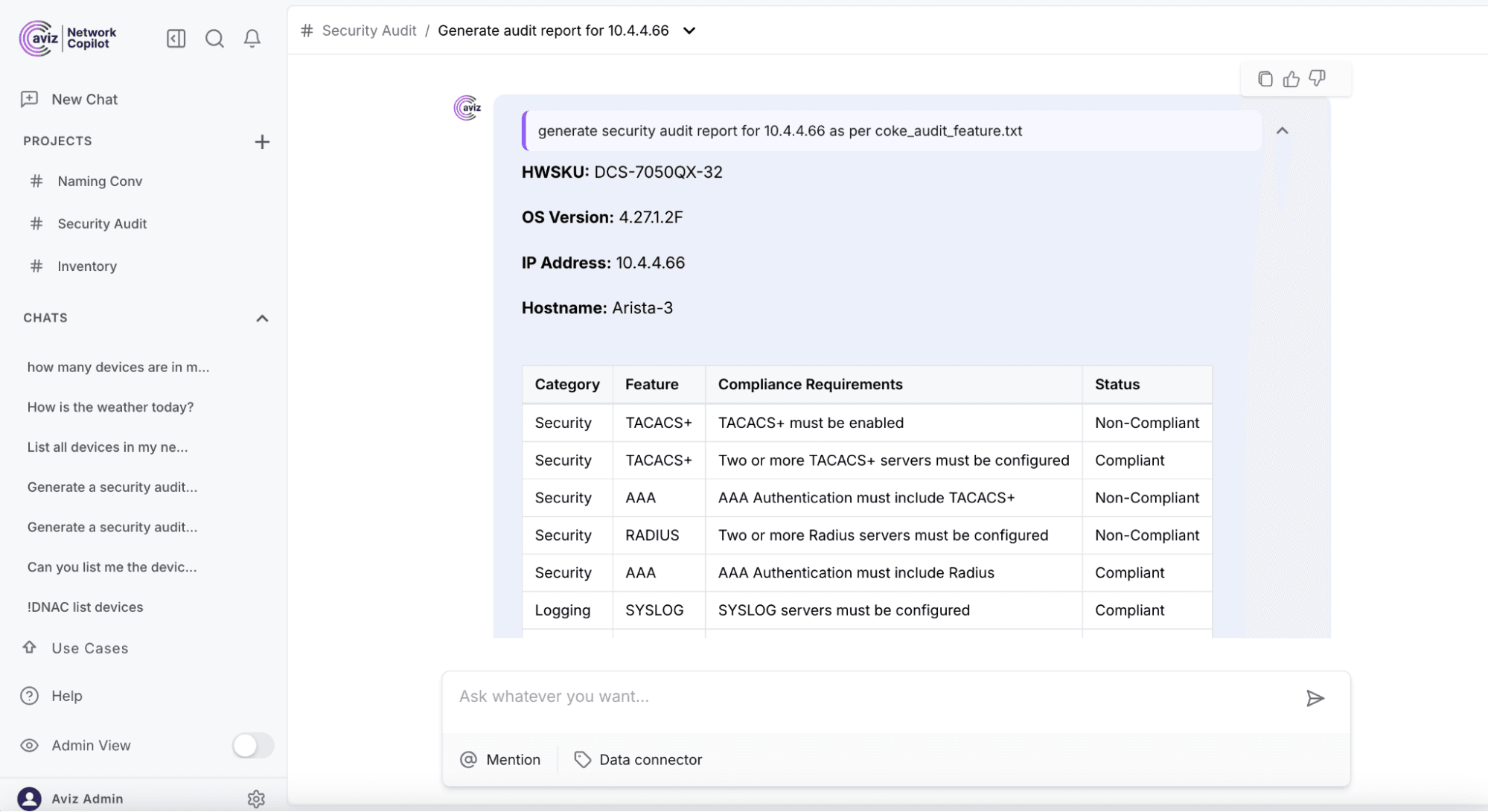Open the Use Cases page
The height and width of the screenshot is (812, 1488).
coord(89,648)
